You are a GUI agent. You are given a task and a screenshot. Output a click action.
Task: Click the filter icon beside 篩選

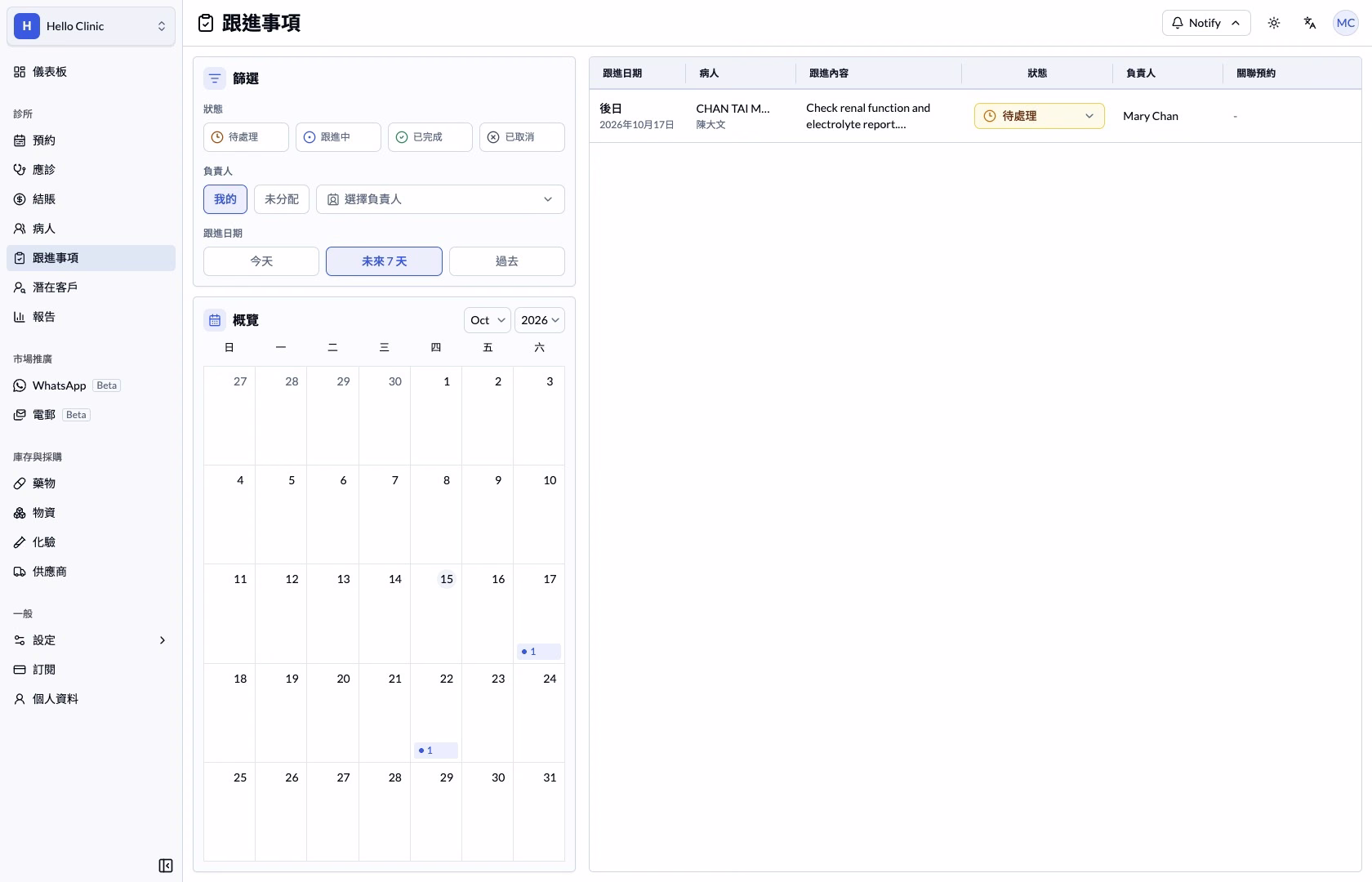tap(215, 78)
